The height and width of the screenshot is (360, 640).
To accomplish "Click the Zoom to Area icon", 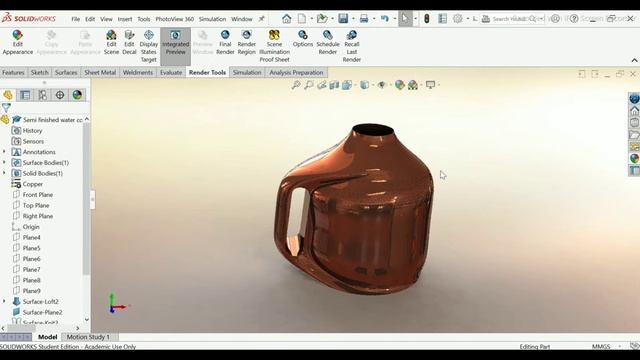I will click(309, 85).
